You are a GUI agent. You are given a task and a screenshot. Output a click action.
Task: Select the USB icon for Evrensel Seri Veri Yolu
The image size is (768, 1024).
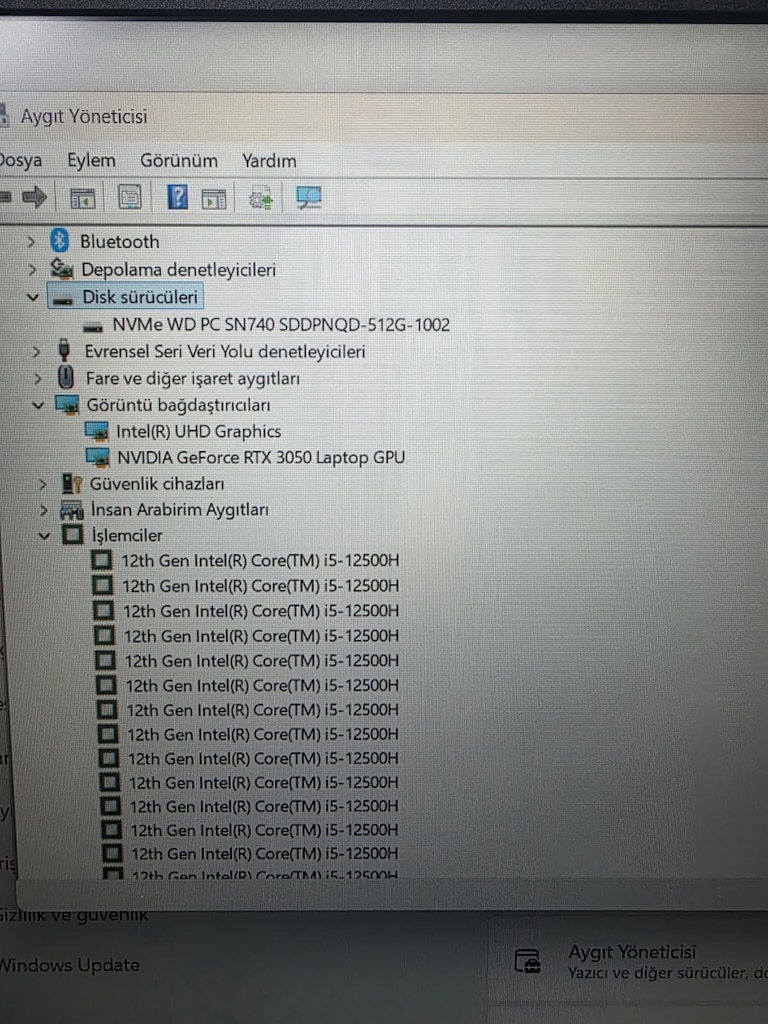(64, 350)
